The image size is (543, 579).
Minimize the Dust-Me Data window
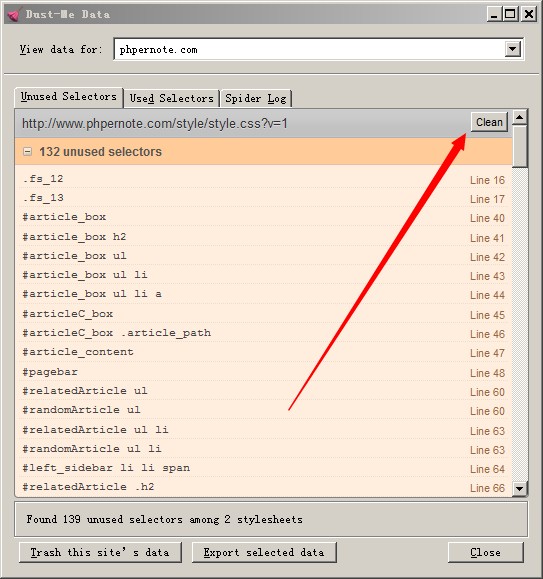[x=495, y=14]
